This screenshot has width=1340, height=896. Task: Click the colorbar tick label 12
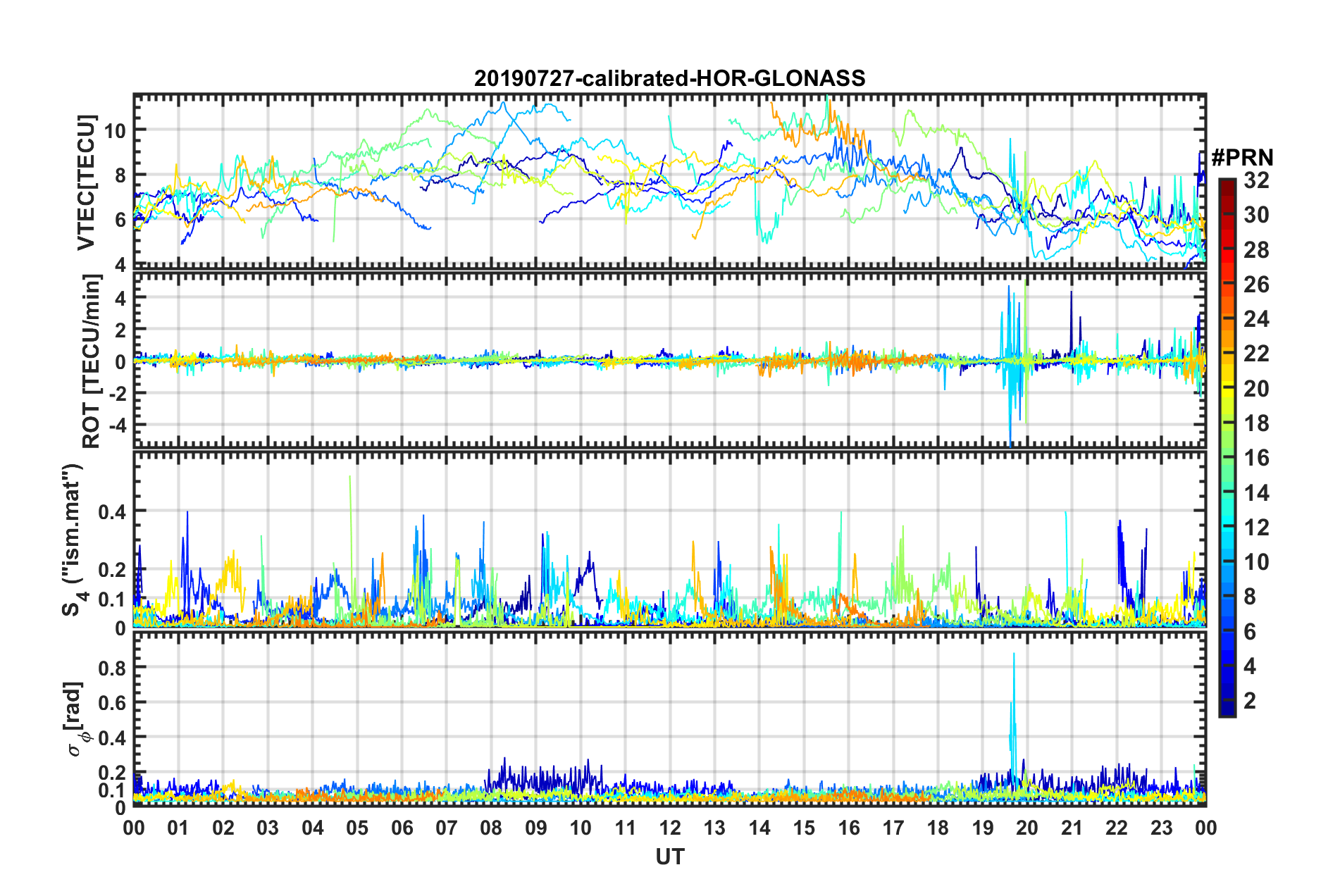click(1256, 527)
